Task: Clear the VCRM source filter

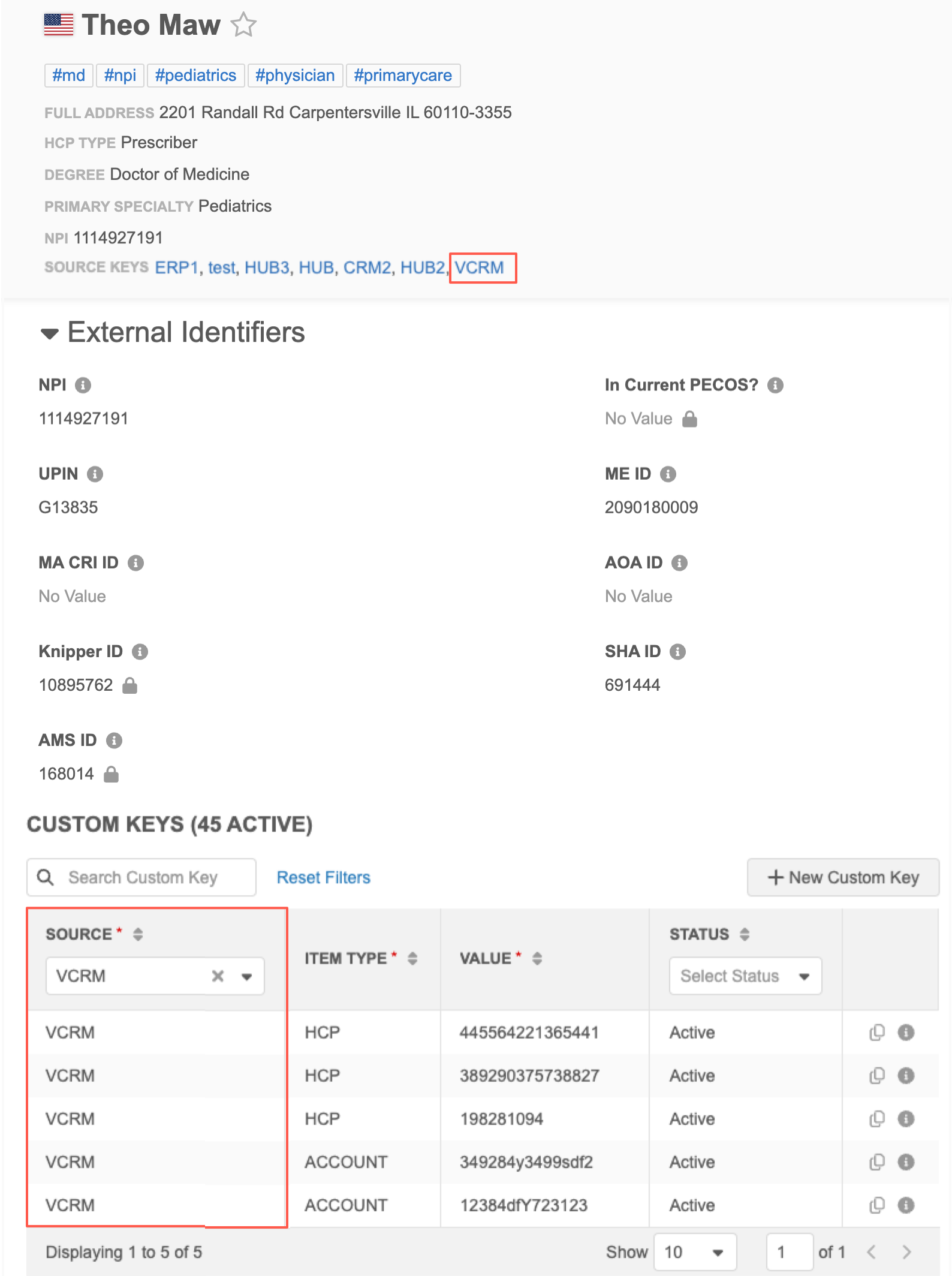Action: pos(218,976)
